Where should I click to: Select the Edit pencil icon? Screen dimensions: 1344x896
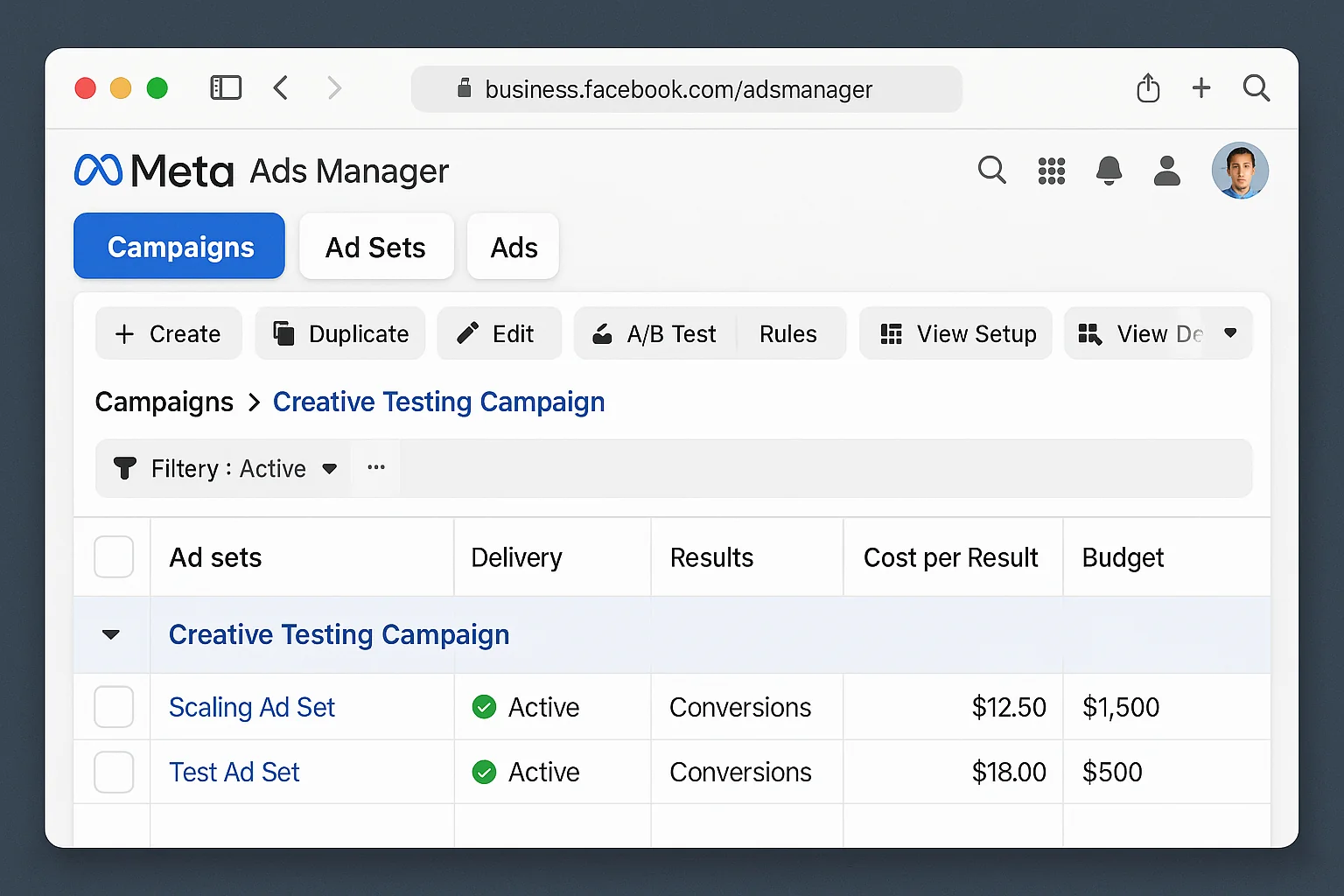pyautogui.click(x=466, y=333)
